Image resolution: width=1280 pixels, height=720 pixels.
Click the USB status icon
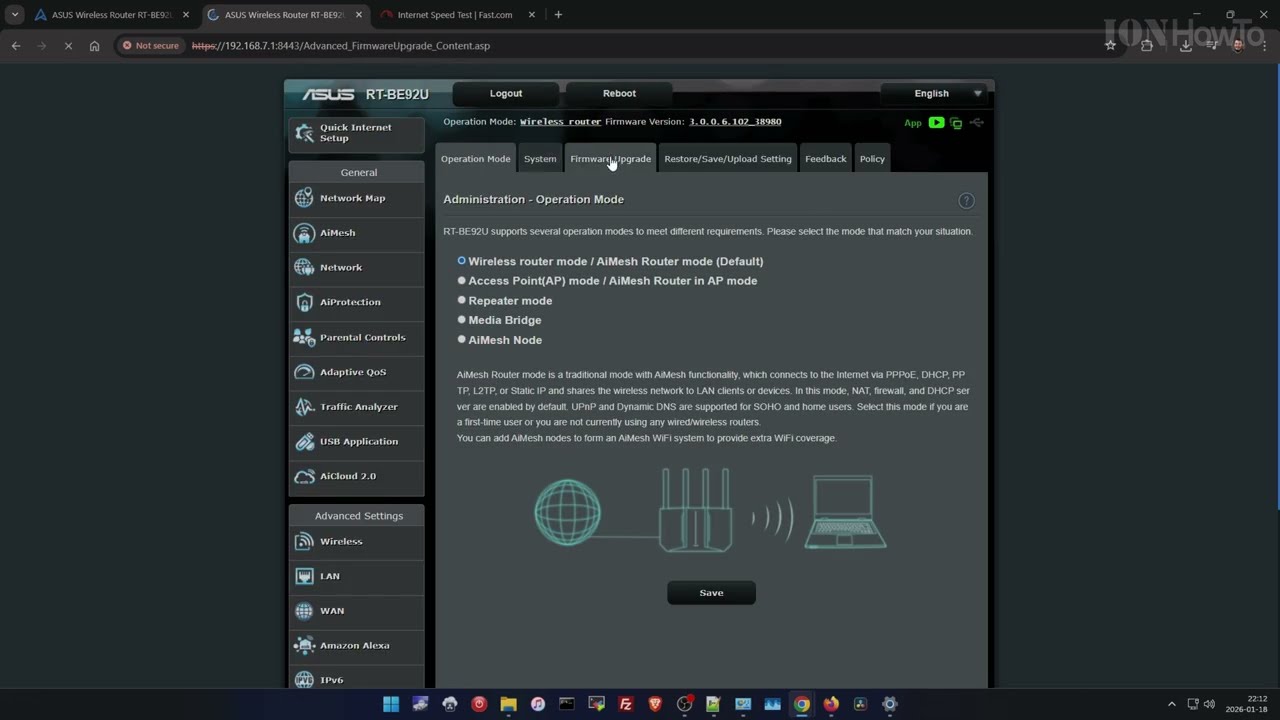point(977,123)
